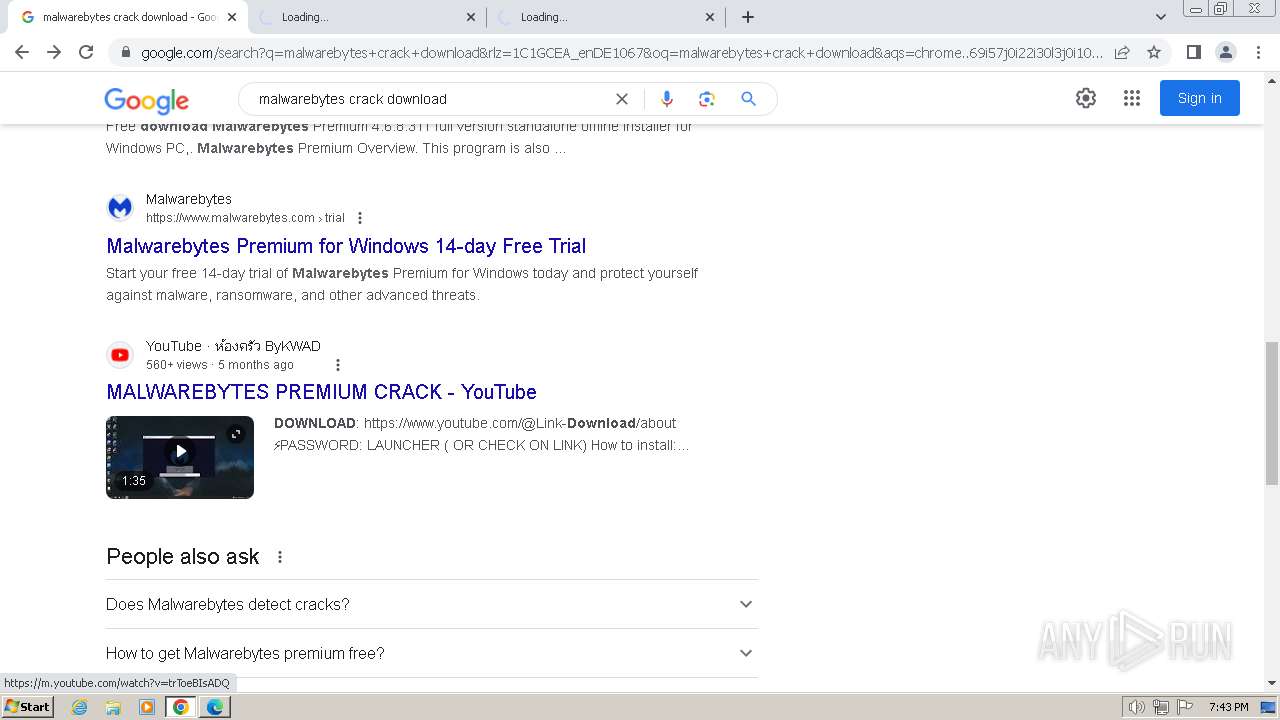
Task: Click the Malwarebytes site favicon
Action: click(x=120, y=208)
